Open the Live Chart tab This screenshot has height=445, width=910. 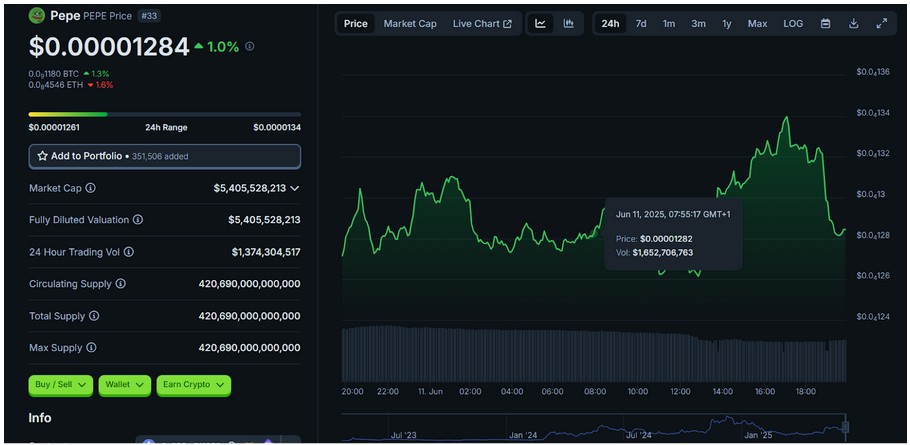[482, 24]
